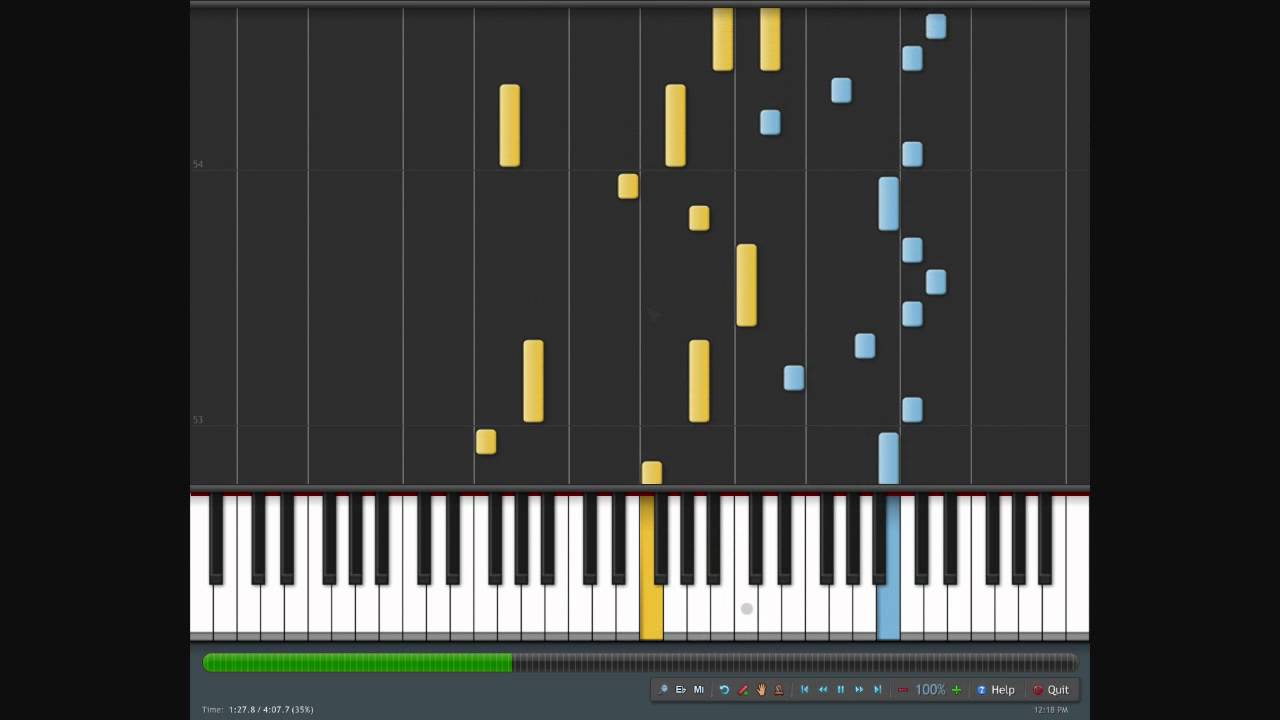Toggle the Eb key signature label button
1280x720 pixels.
point(681,690)
